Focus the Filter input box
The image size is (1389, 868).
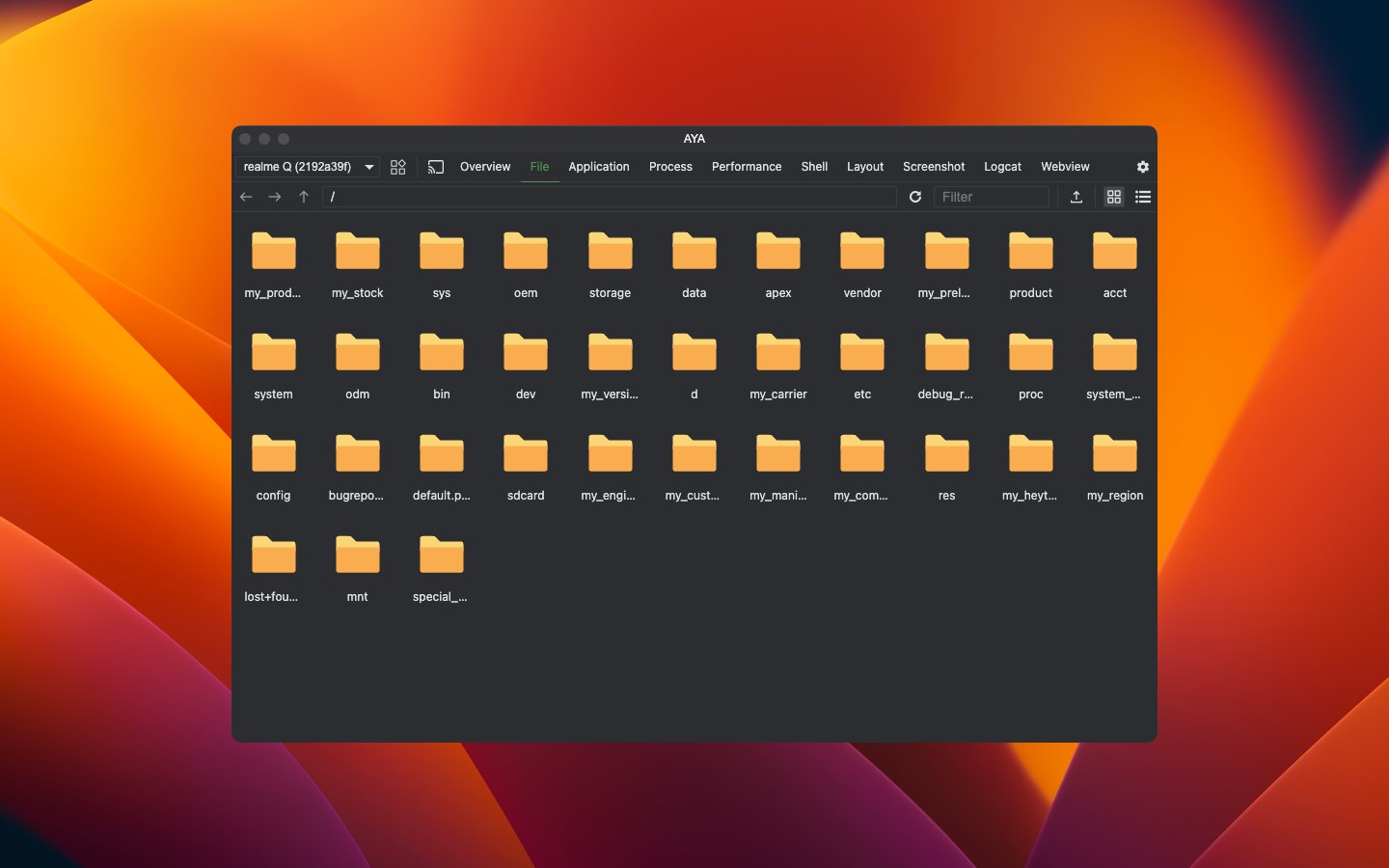coord(992,197)
